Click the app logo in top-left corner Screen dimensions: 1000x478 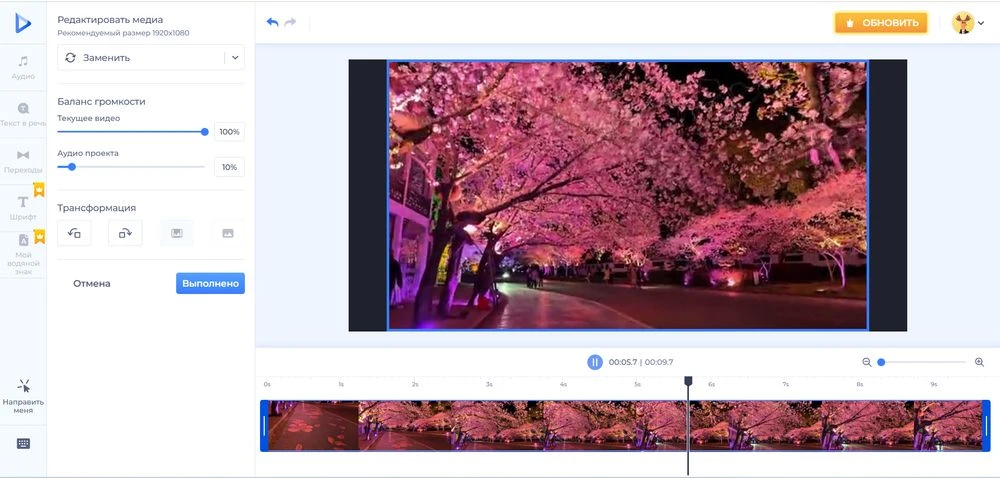pos(23,23)
